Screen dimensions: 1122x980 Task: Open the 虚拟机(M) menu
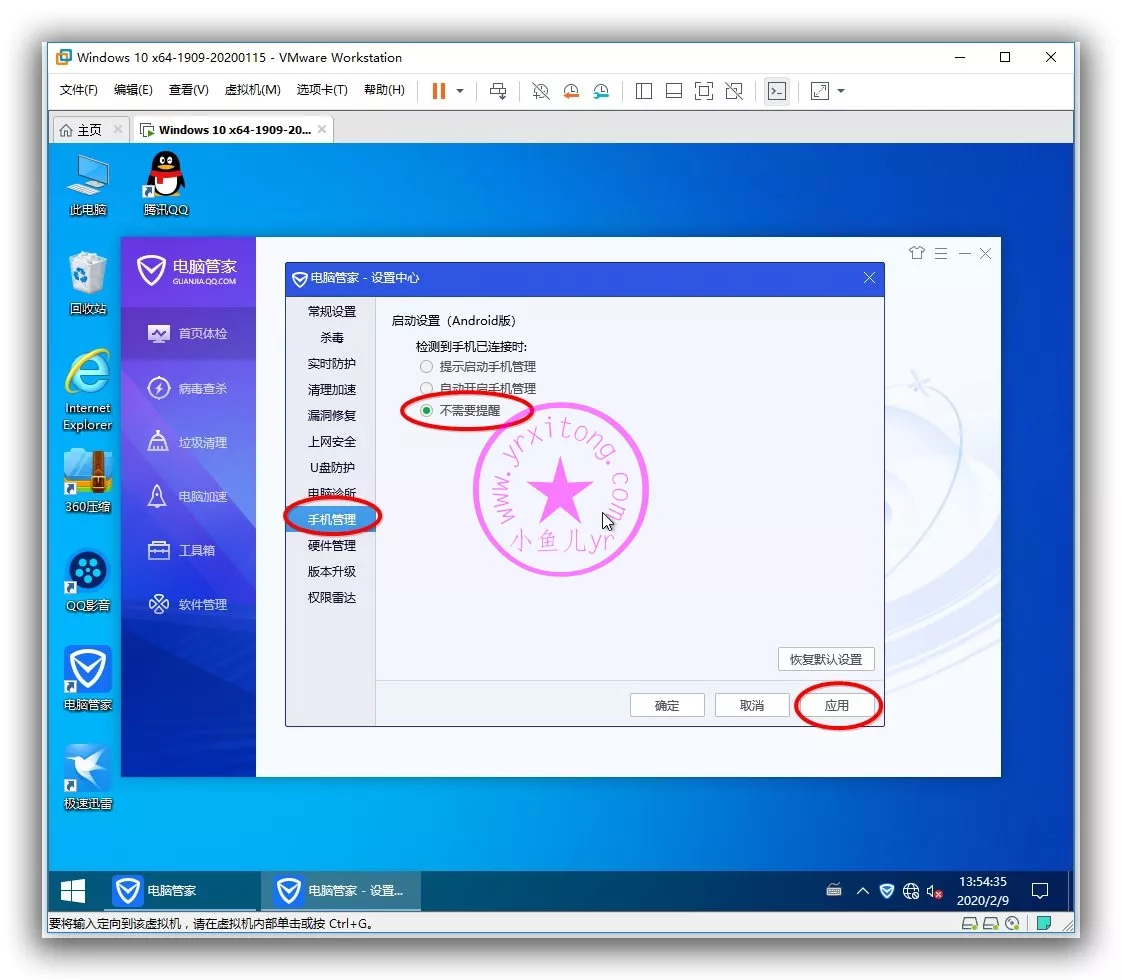click(252, 90)
